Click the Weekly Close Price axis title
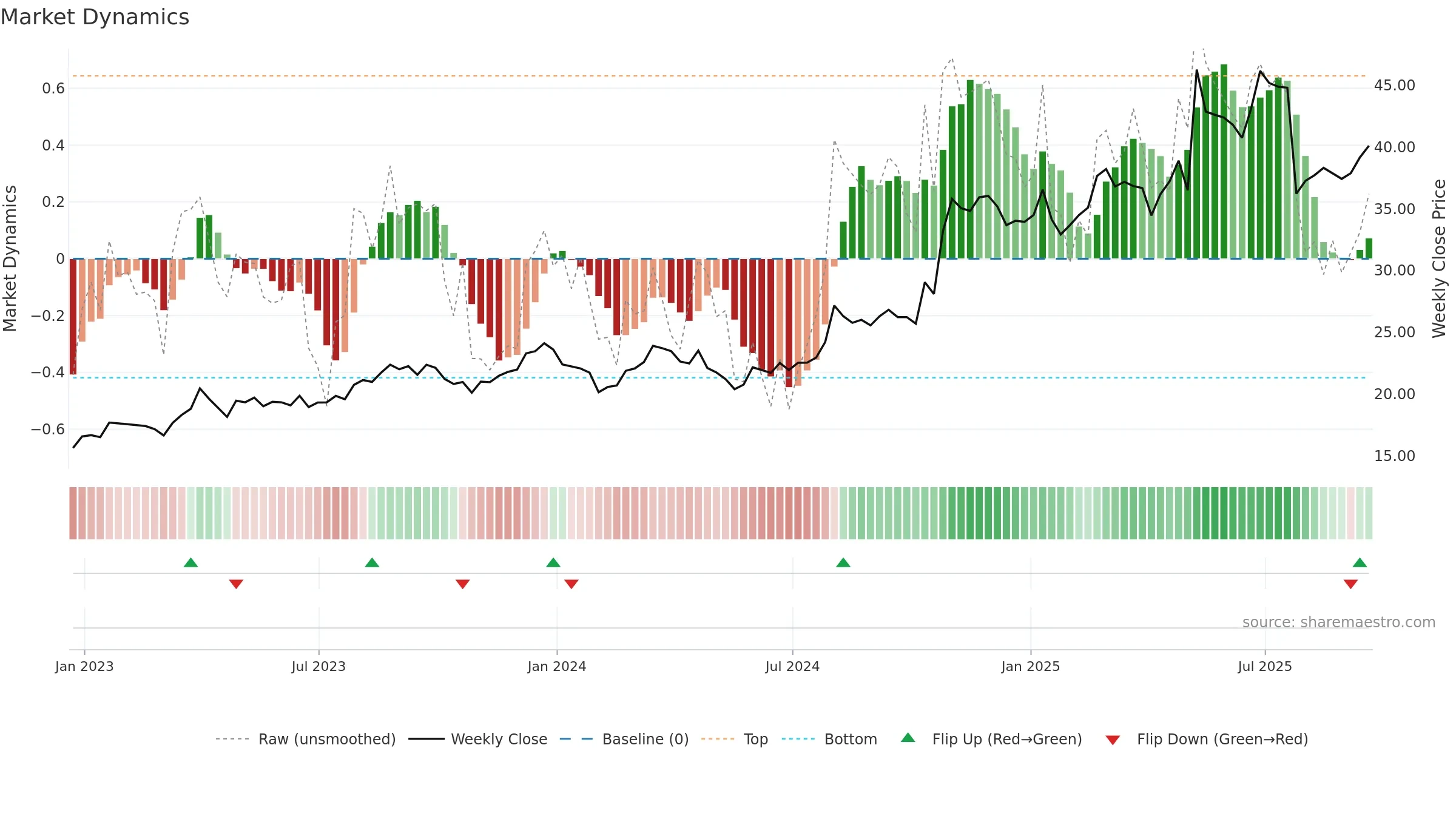The height and width of the screenshot is (819, 1456). pyautogui.click(x=1440, y=258)
